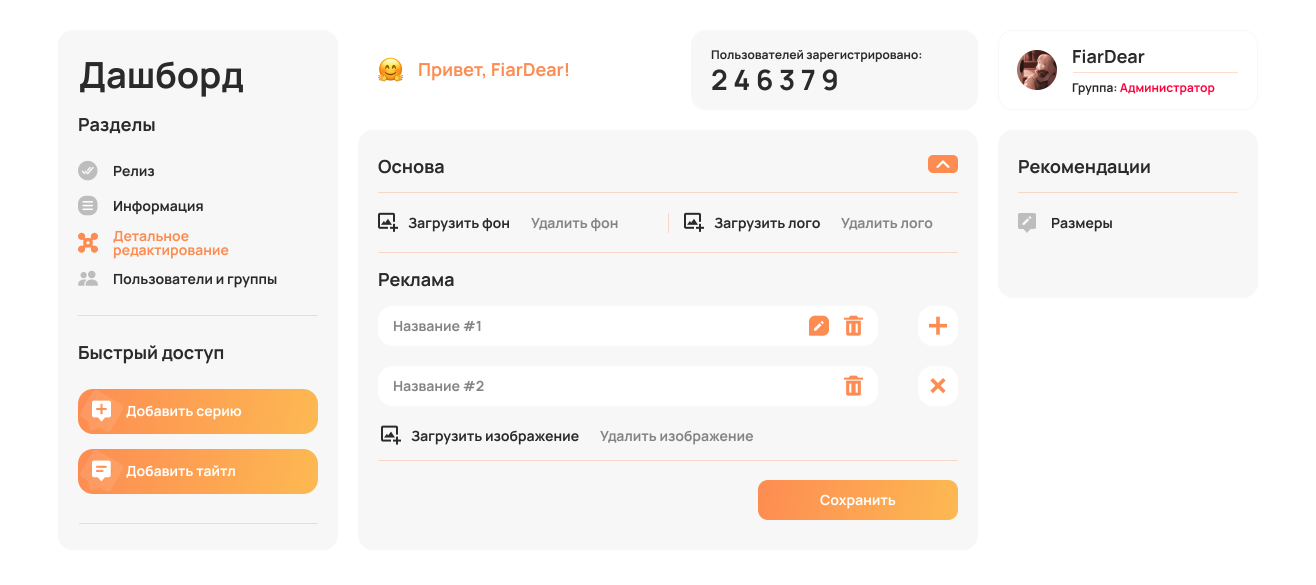
Task: Click the Загрузить лого image icon
Action: point(694,222)
